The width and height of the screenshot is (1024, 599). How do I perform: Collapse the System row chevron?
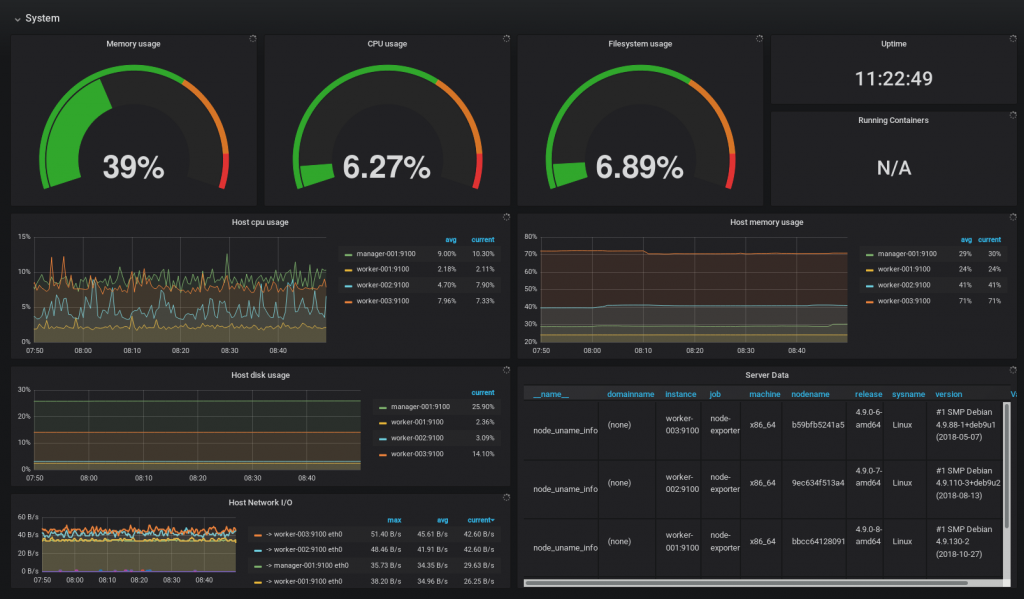tap(17, 20)
